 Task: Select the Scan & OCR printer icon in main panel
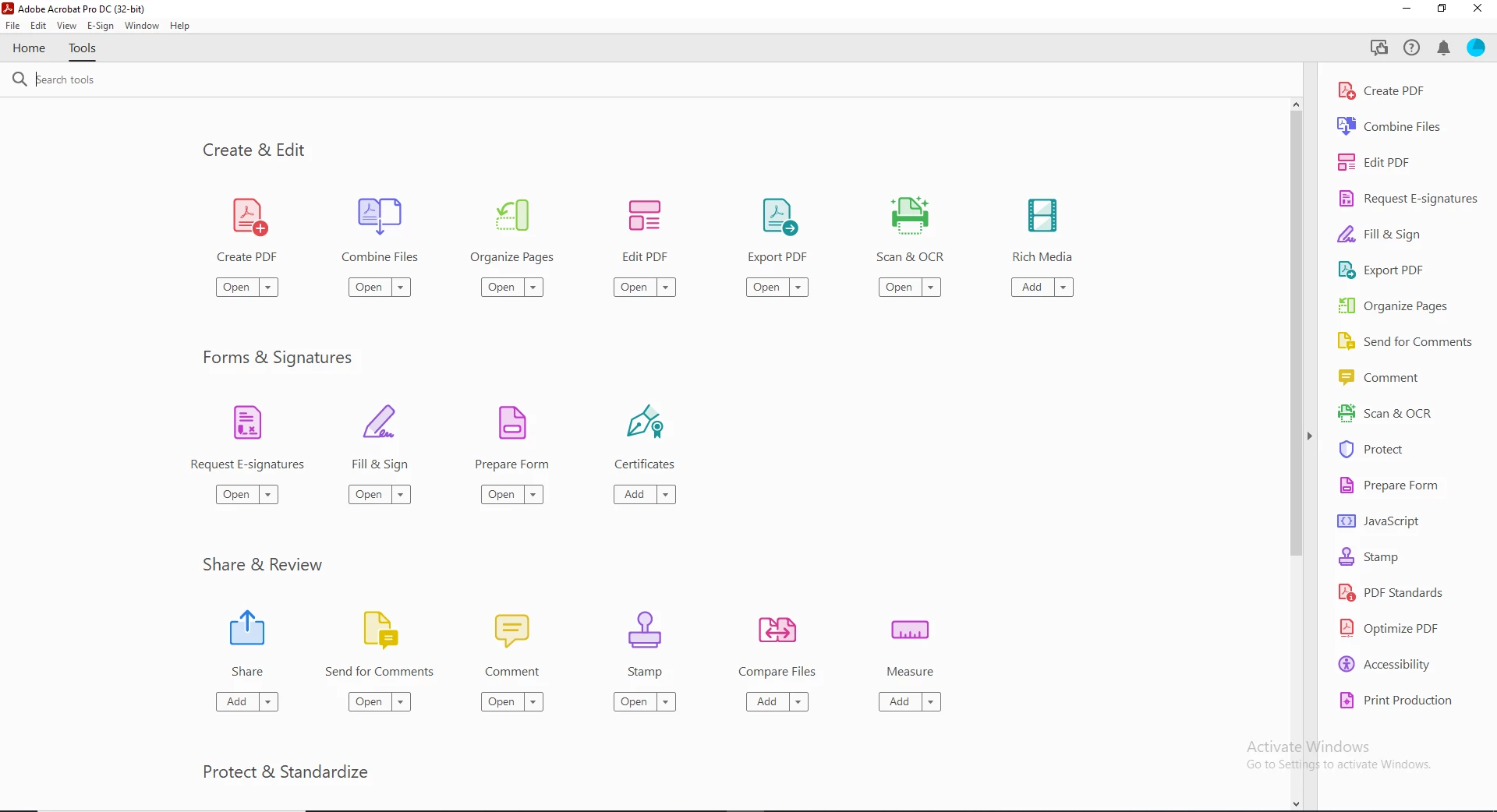910,215
